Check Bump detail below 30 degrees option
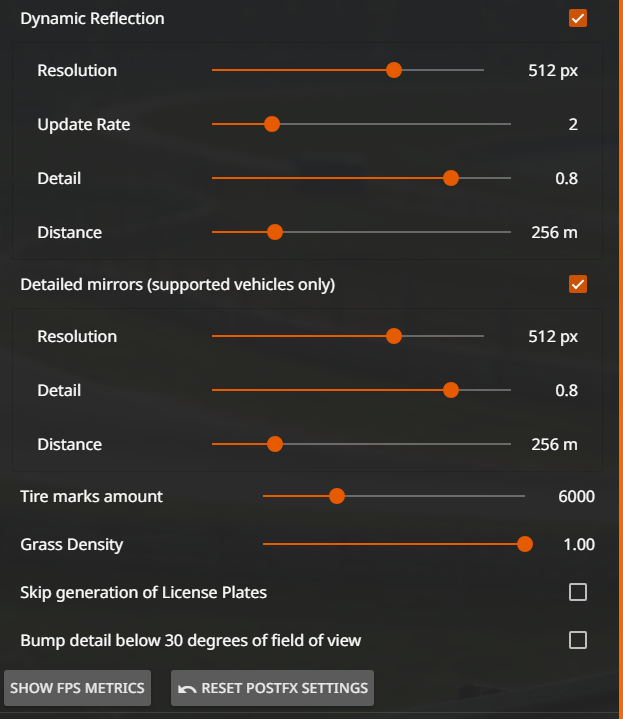The image size is (623, 719). pos(578,640)
